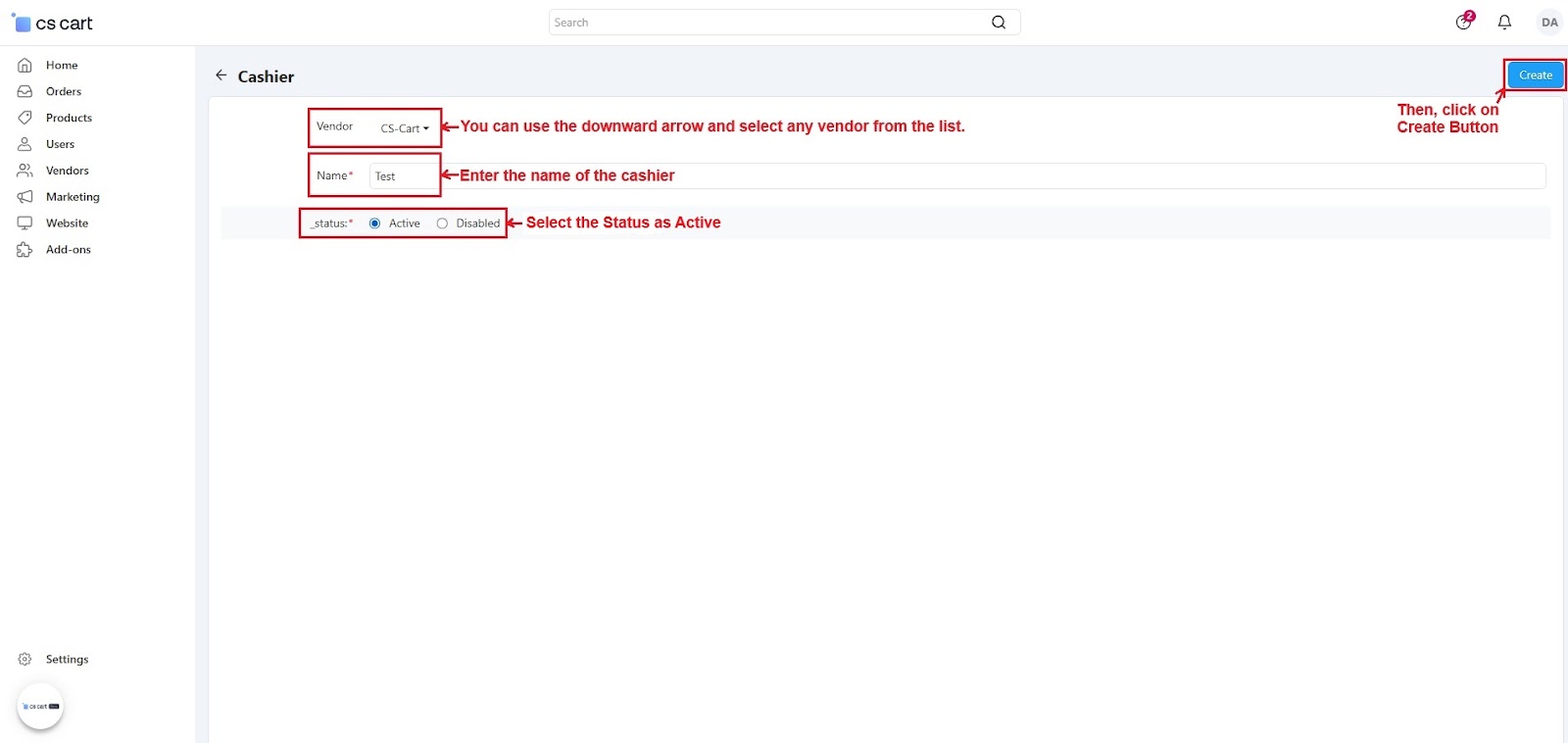
Task: Open the Website menu item
Action: coord(67,223)
